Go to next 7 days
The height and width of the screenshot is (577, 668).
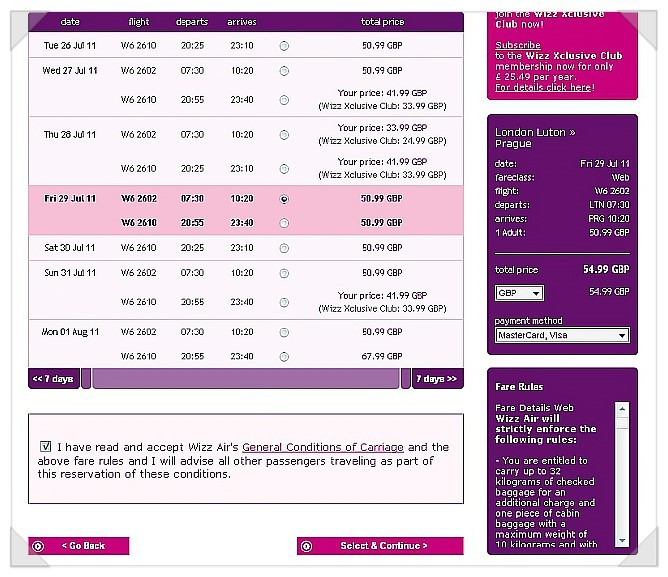click(x=438, y=379)
